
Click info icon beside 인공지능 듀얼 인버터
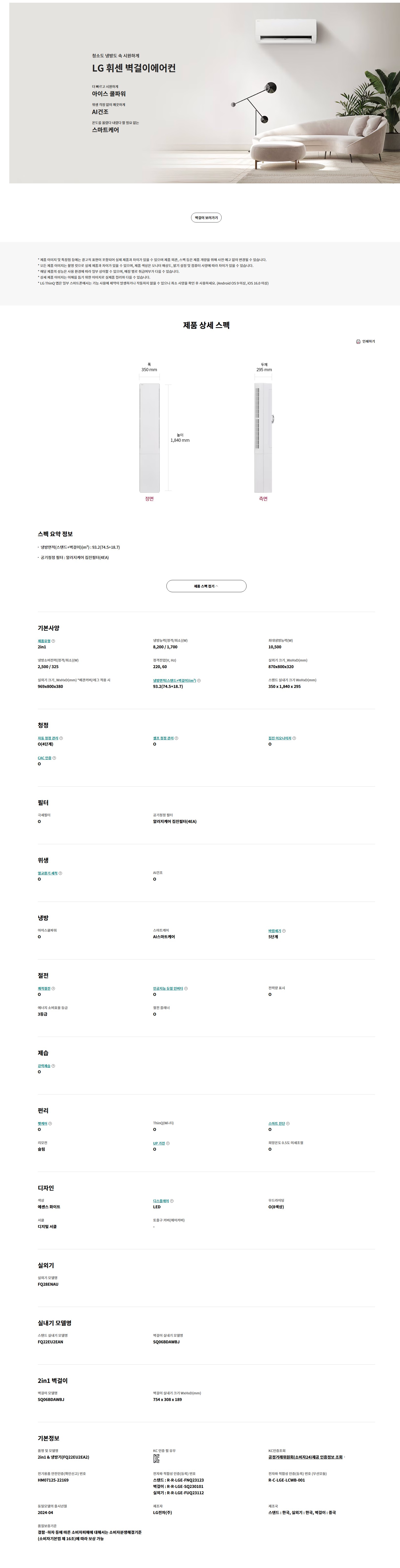186,989
